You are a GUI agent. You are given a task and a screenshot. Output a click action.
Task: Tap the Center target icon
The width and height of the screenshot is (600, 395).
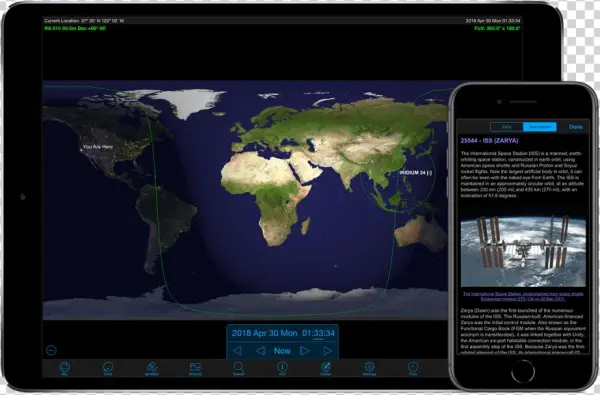point(326,368)
